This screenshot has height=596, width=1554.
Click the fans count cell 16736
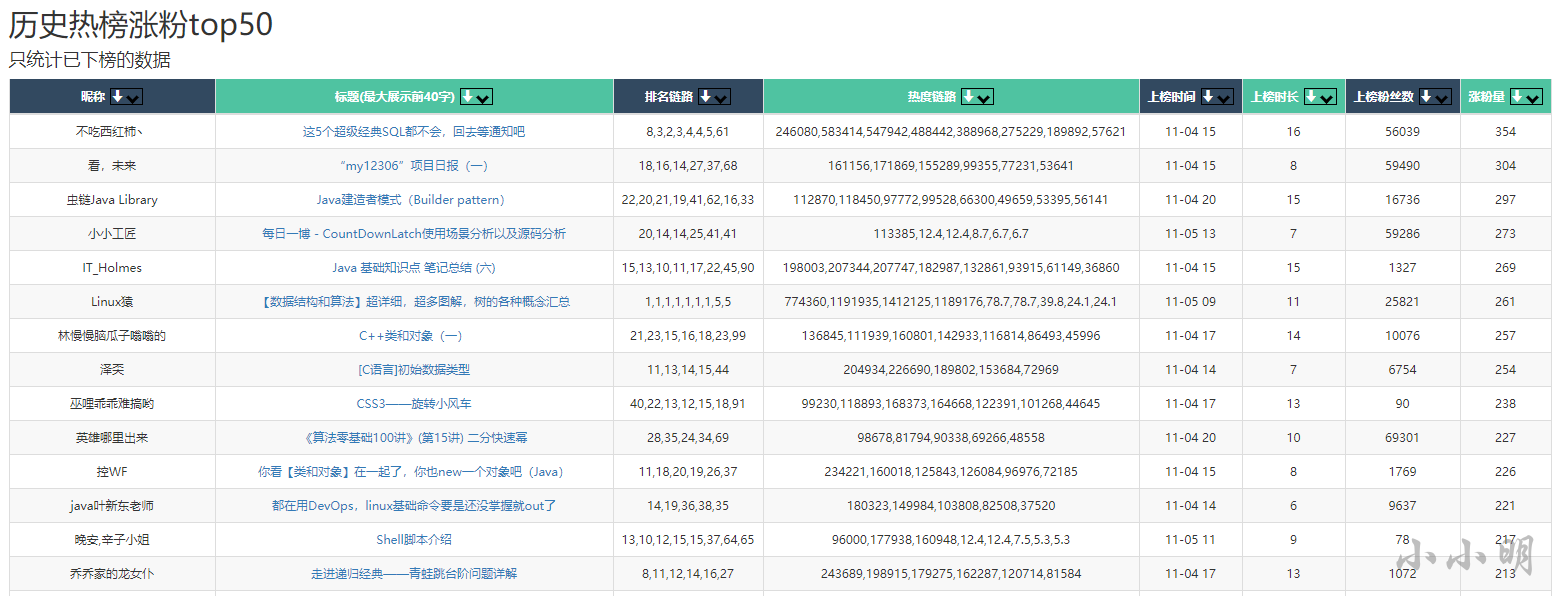point(1403,200)
